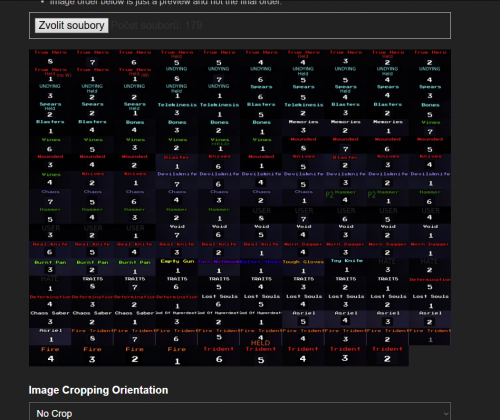Click the Zvolit soubory file chooser button

coord(72,25)
